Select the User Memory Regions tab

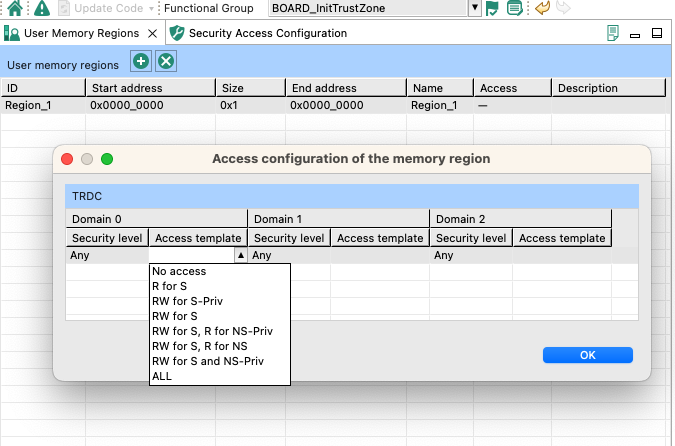pyautogui.click(x=81, y=33)
